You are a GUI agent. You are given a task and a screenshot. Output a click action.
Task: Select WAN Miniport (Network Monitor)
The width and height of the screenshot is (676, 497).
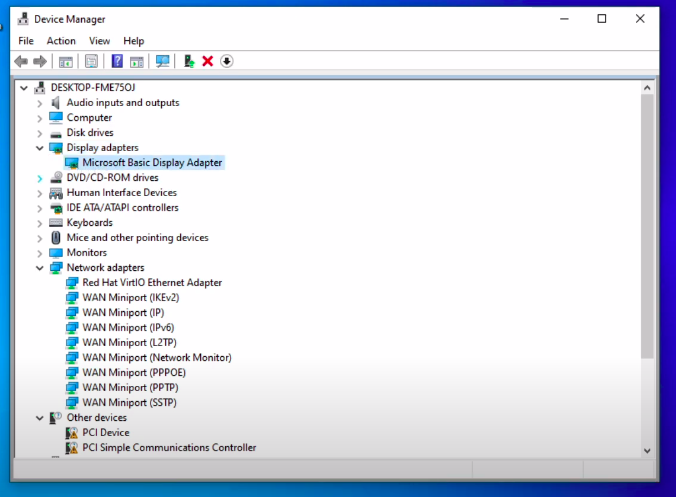tap(157, 357)
